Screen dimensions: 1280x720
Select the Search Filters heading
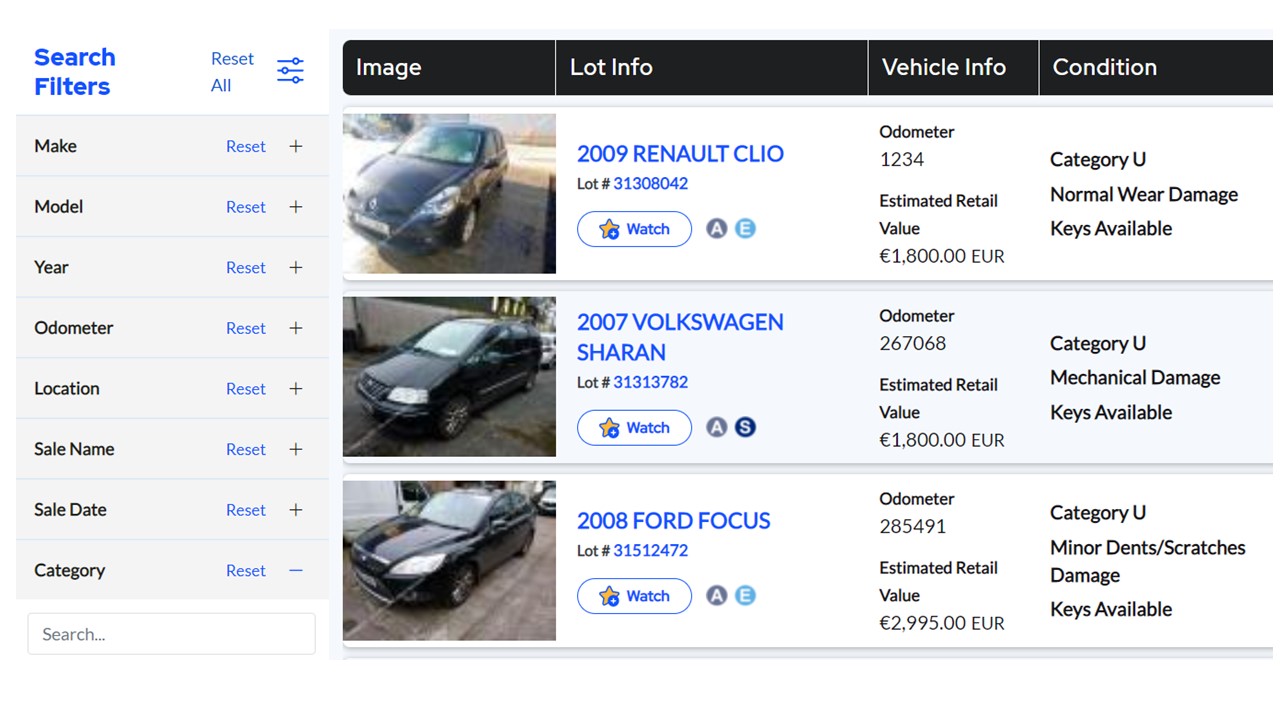tap(75, 72)
